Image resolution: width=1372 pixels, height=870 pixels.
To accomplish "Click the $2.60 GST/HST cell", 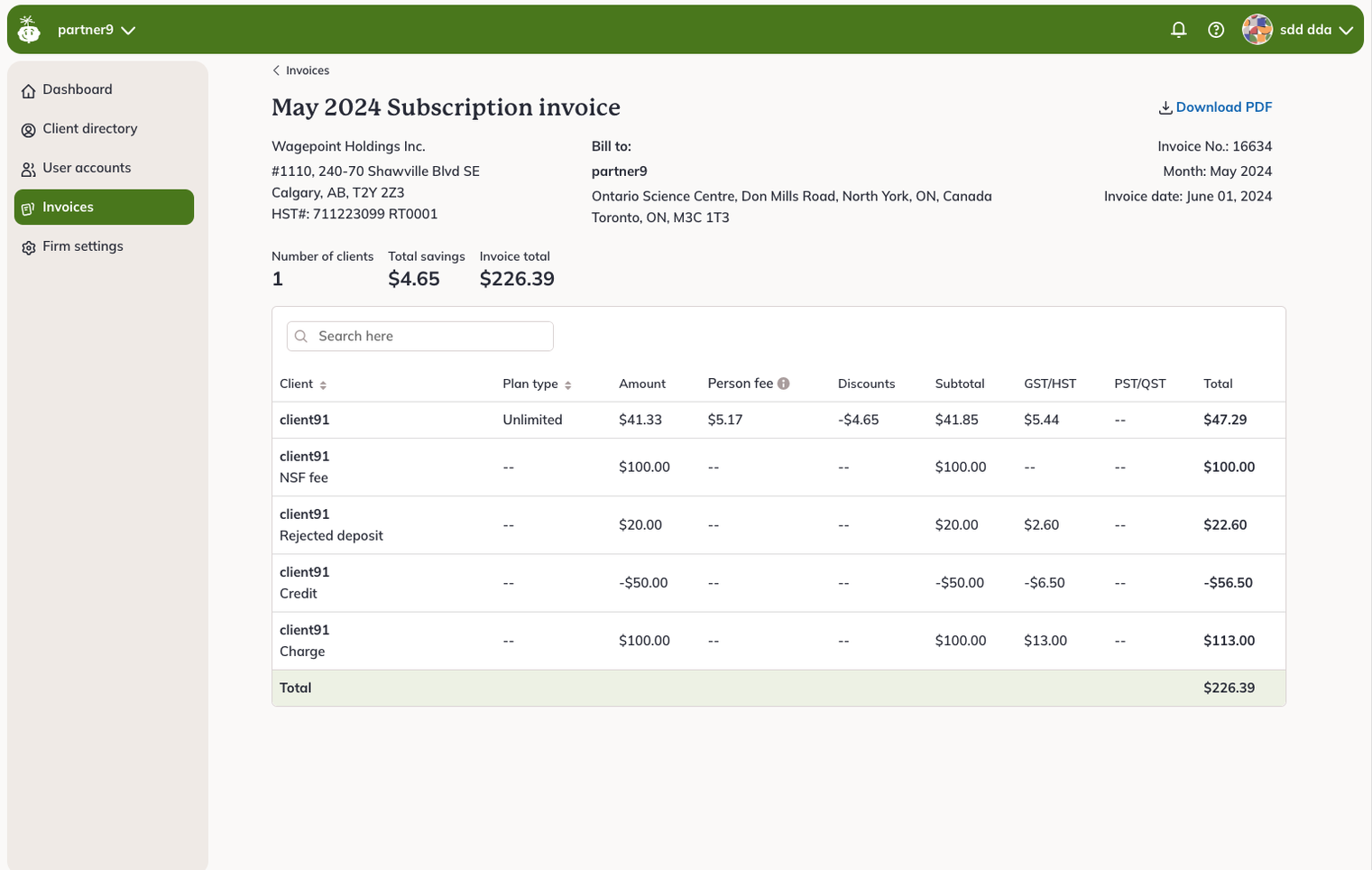I will 1042,524.
